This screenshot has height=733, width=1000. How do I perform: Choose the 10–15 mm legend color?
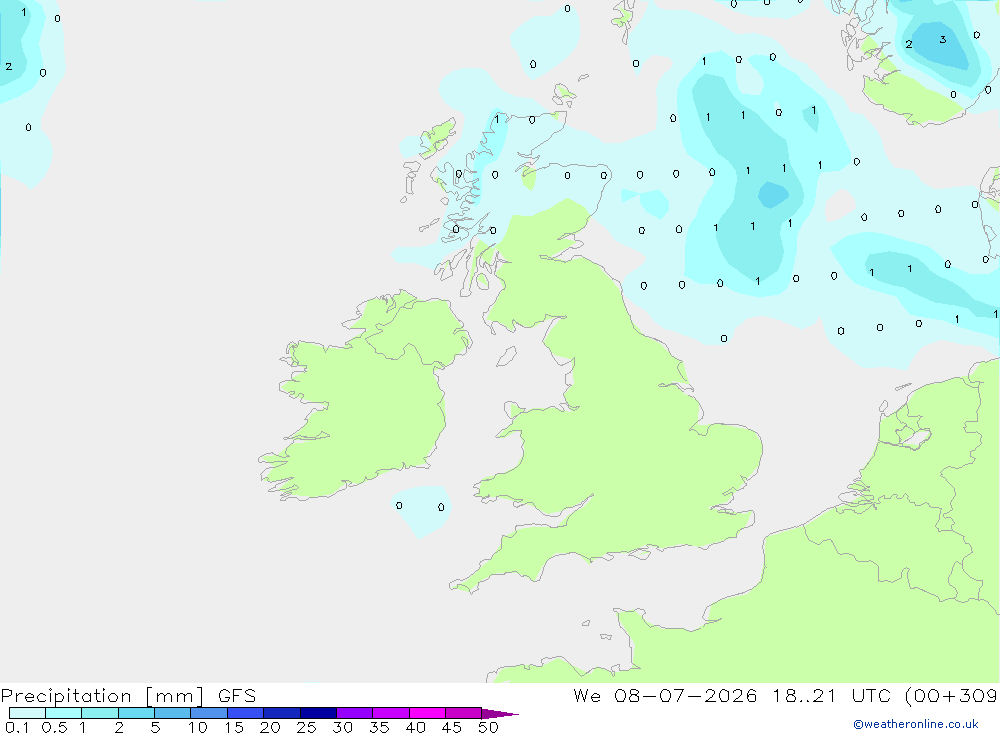click(209, 713)
